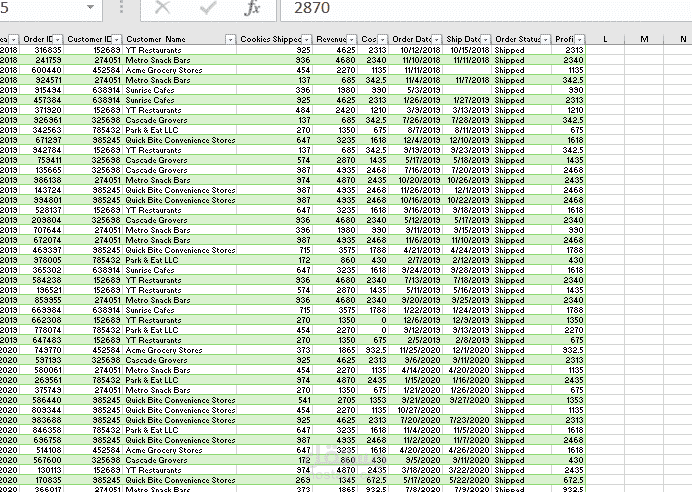Click Profit value for order 170835
Screen dimensions: 692x492
(568, 480)
